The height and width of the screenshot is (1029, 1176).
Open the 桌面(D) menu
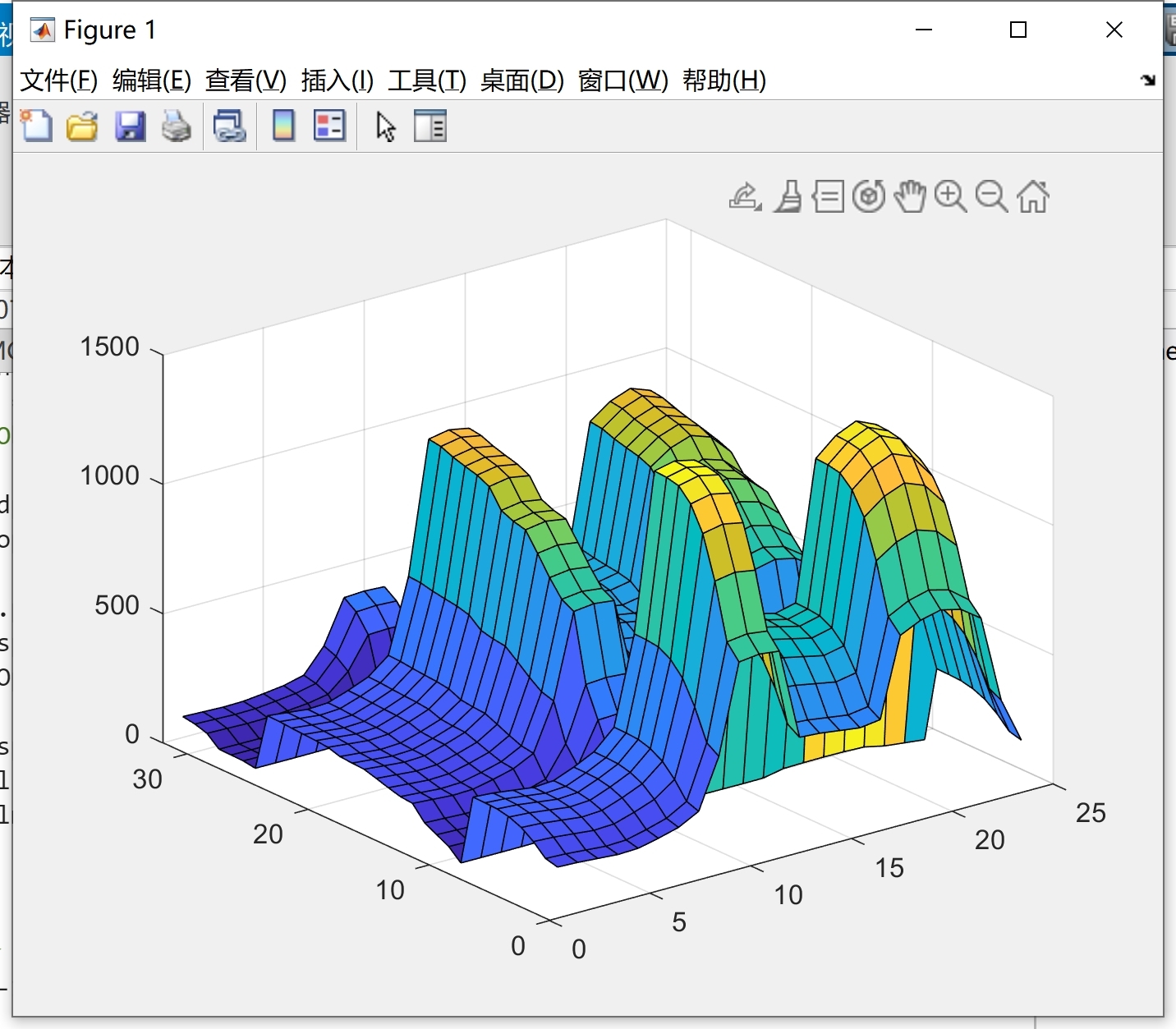click(522, 80)
